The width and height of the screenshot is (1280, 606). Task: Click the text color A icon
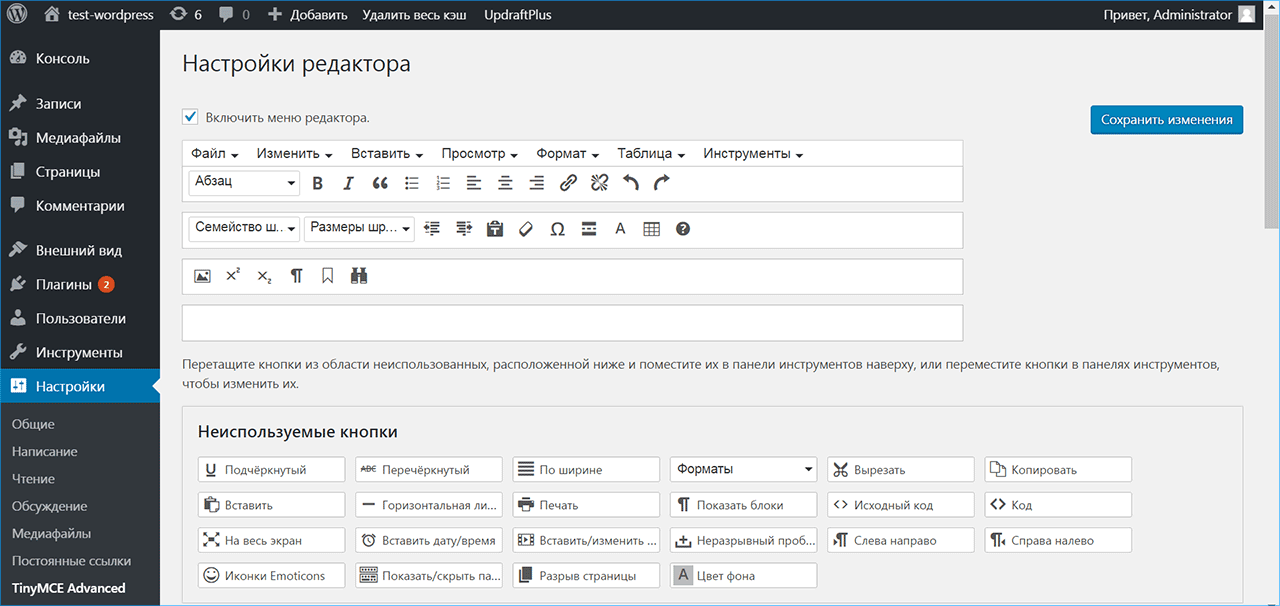(x=620, y=229)
